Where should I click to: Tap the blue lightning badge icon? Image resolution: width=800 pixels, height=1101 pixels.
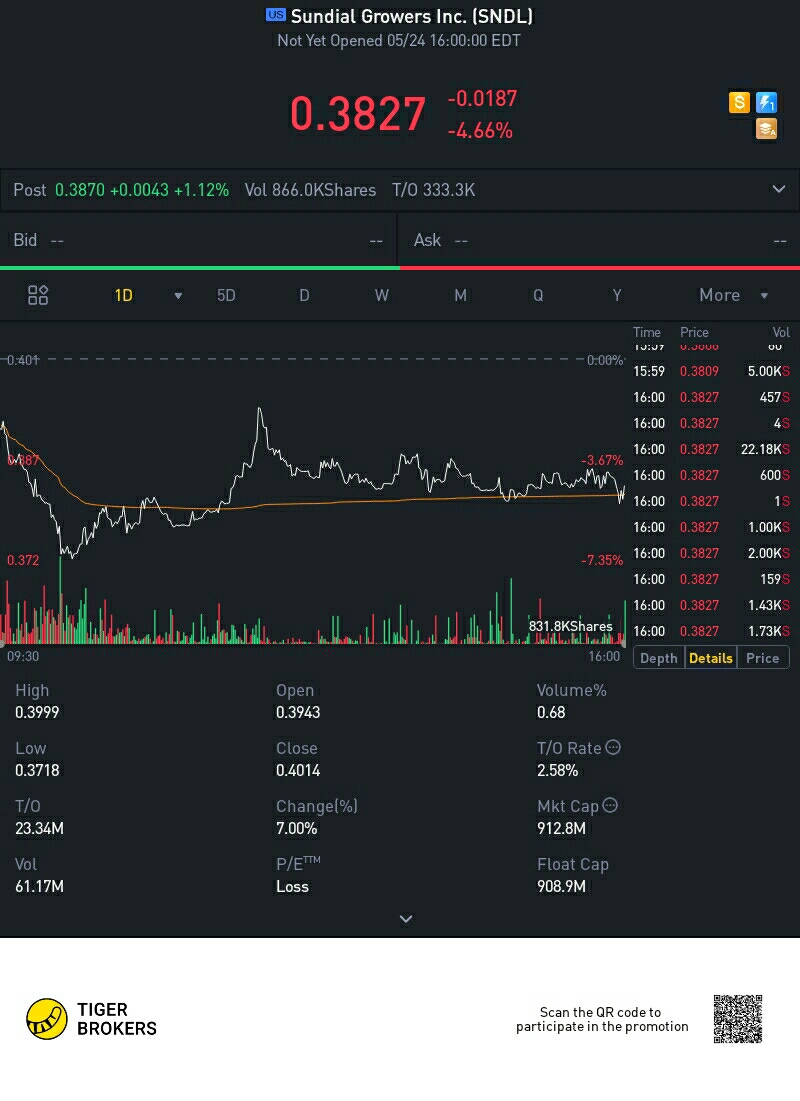766,103
